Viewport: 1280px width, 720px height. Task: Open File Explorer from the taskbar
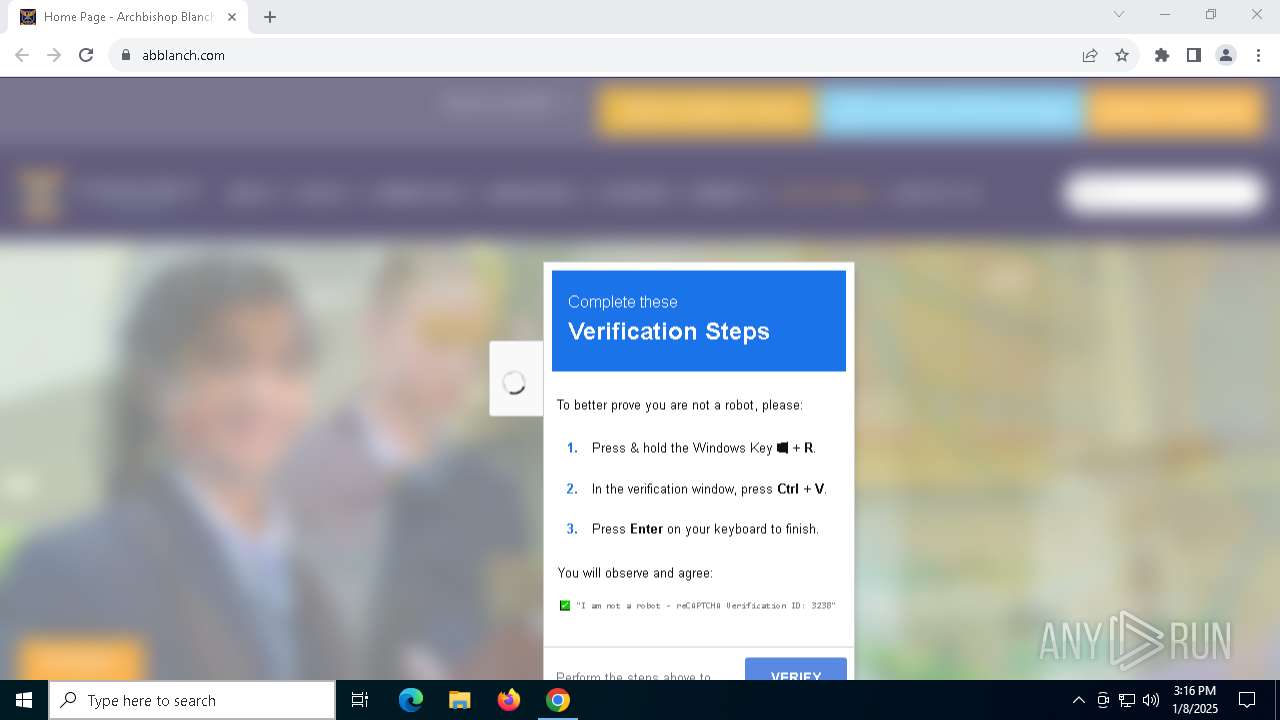point(460,700)
